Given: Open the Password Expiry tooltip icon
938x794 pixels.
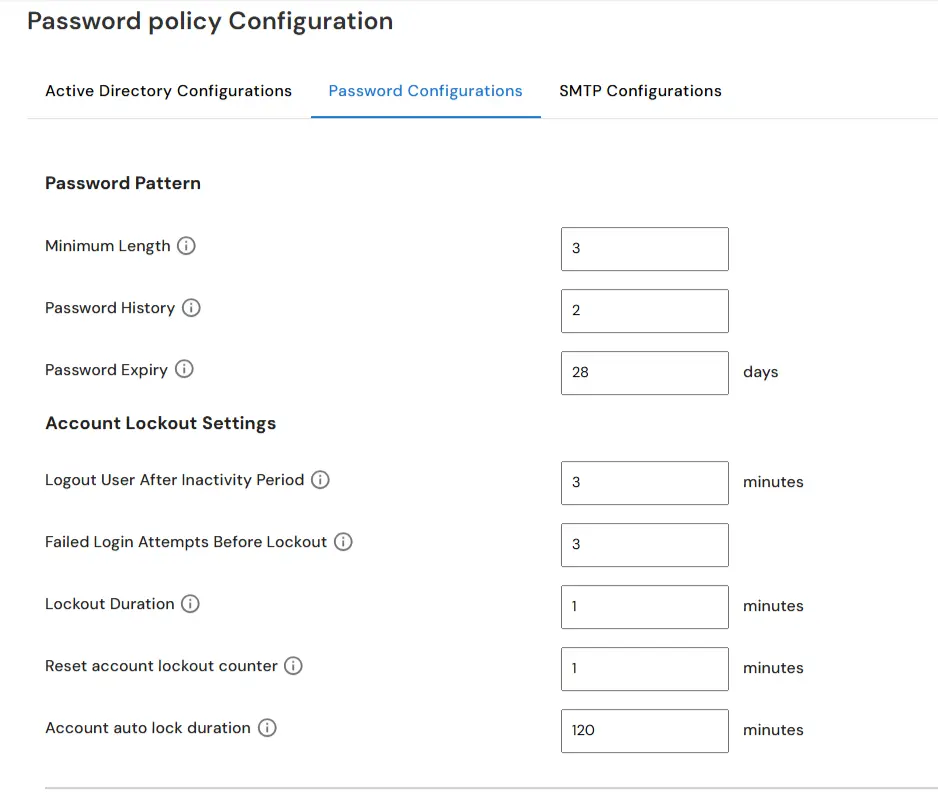Looking at the screenshot, I should click(183, 369).
